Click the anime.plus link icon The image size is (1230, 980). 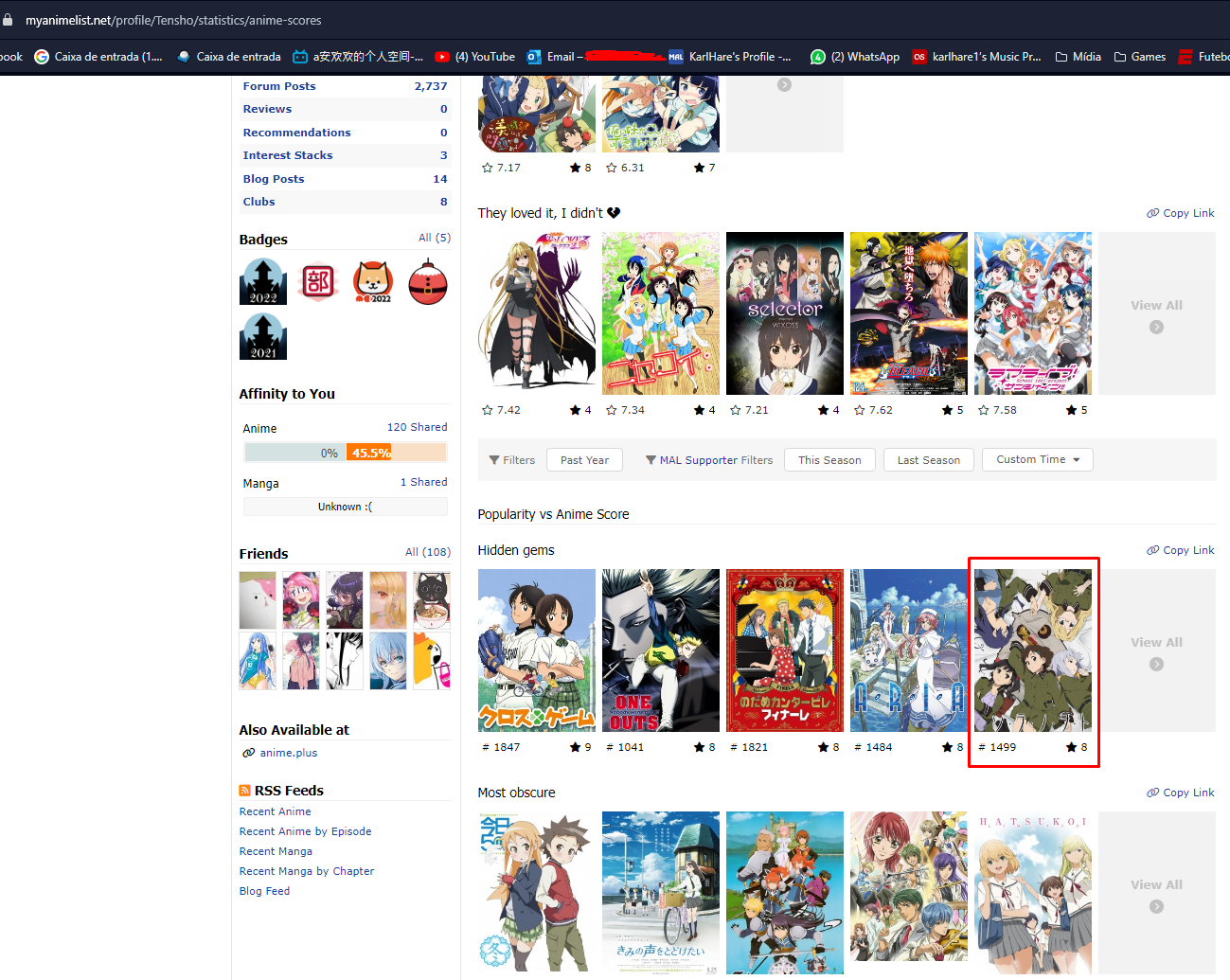pyautogui.click(x=249, y=753)
